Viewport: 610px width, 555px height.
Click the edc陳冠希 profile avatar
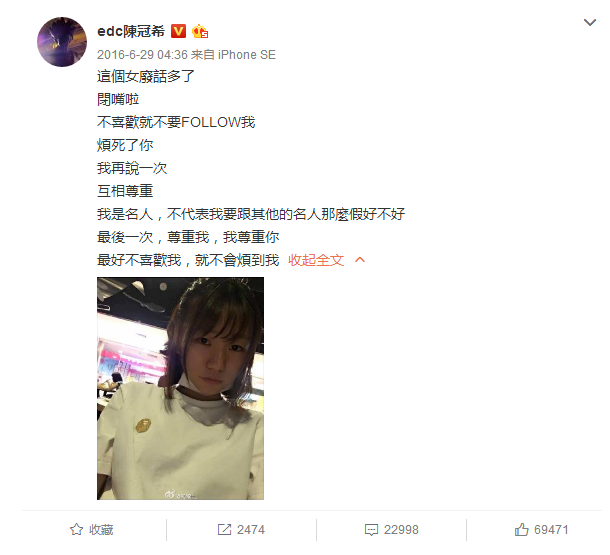click(x=62, y=42)
